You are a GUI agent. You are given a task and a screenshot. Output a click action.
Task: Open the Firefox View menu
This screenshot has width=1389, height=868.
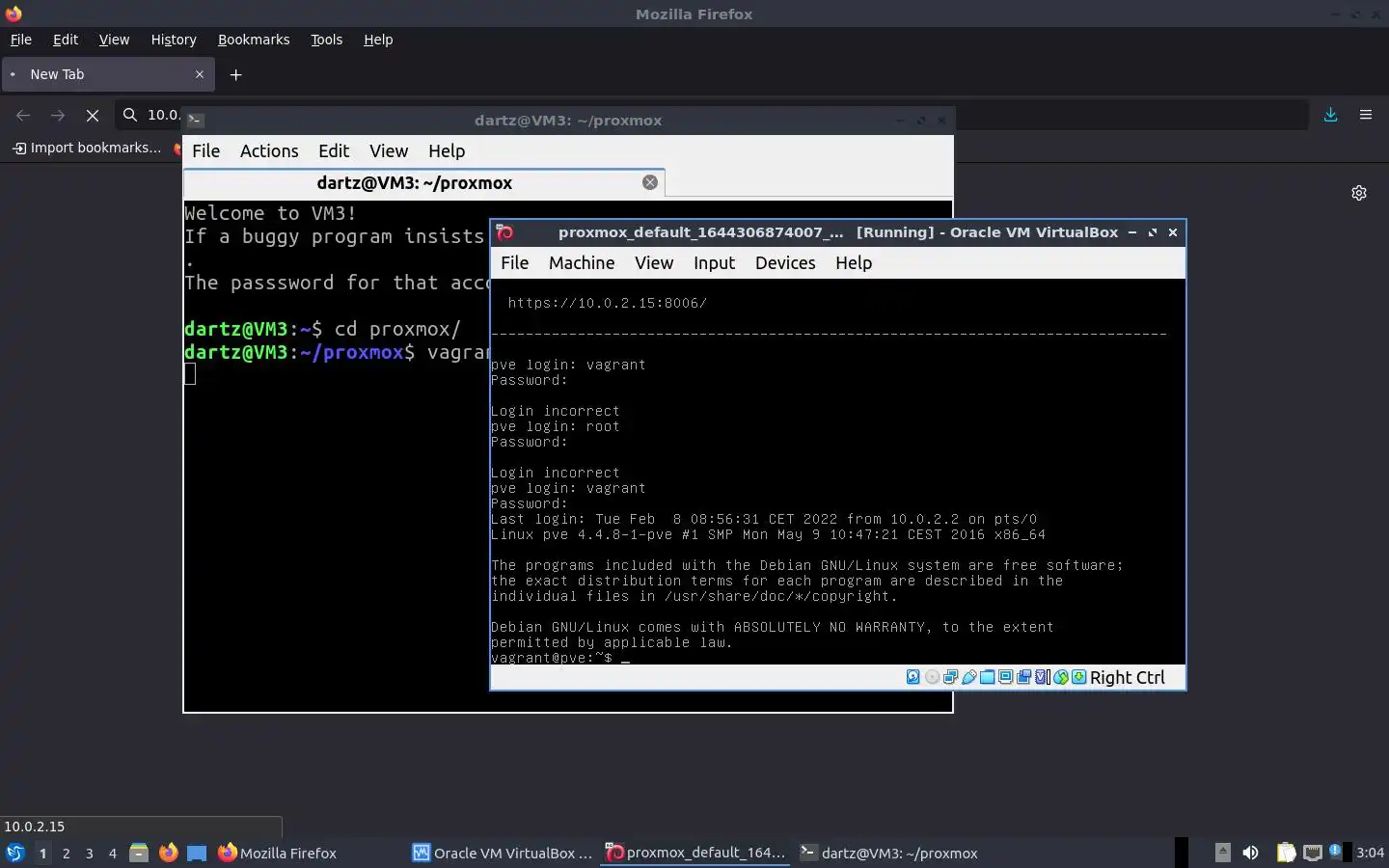point(114,40)
